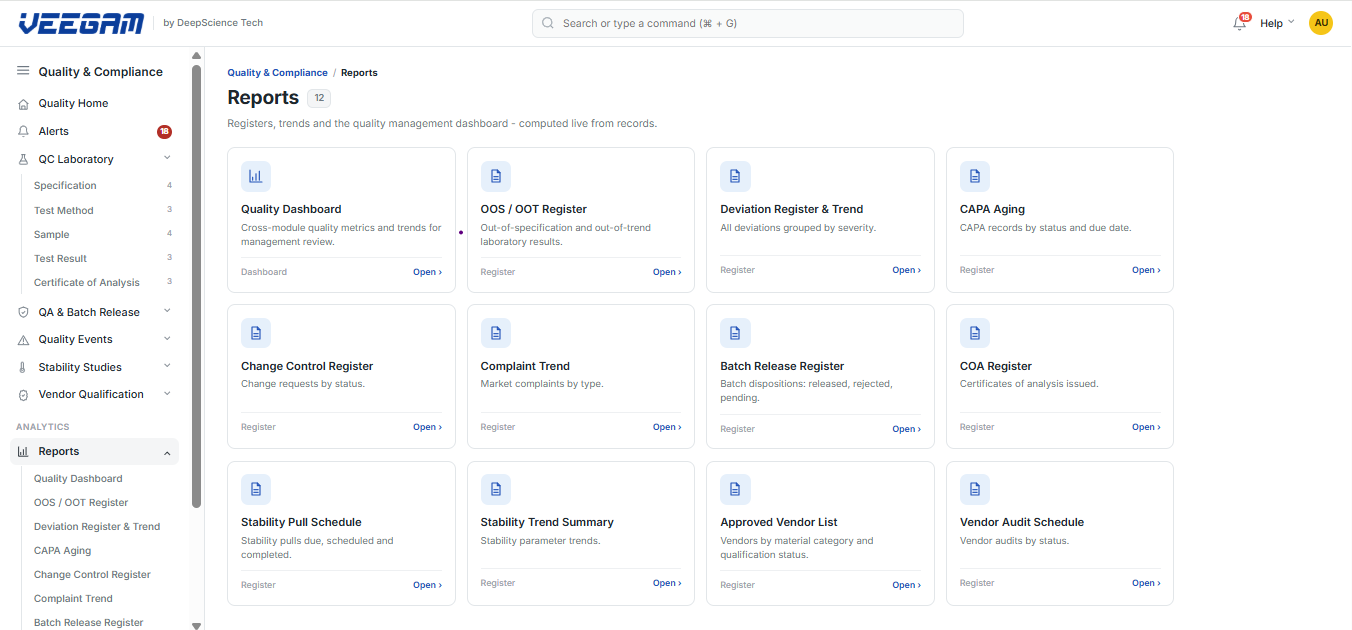Click the Stability Studies thermometer icon
Viewport: 1352px width, 630px height.
pyautogui.click(x=24, y=367)
